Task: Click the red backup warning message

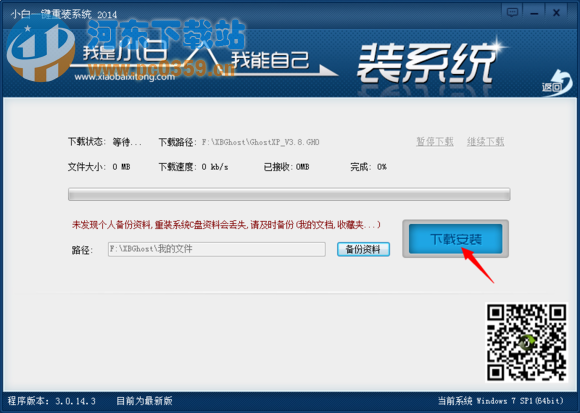Action: coord(226,224)
